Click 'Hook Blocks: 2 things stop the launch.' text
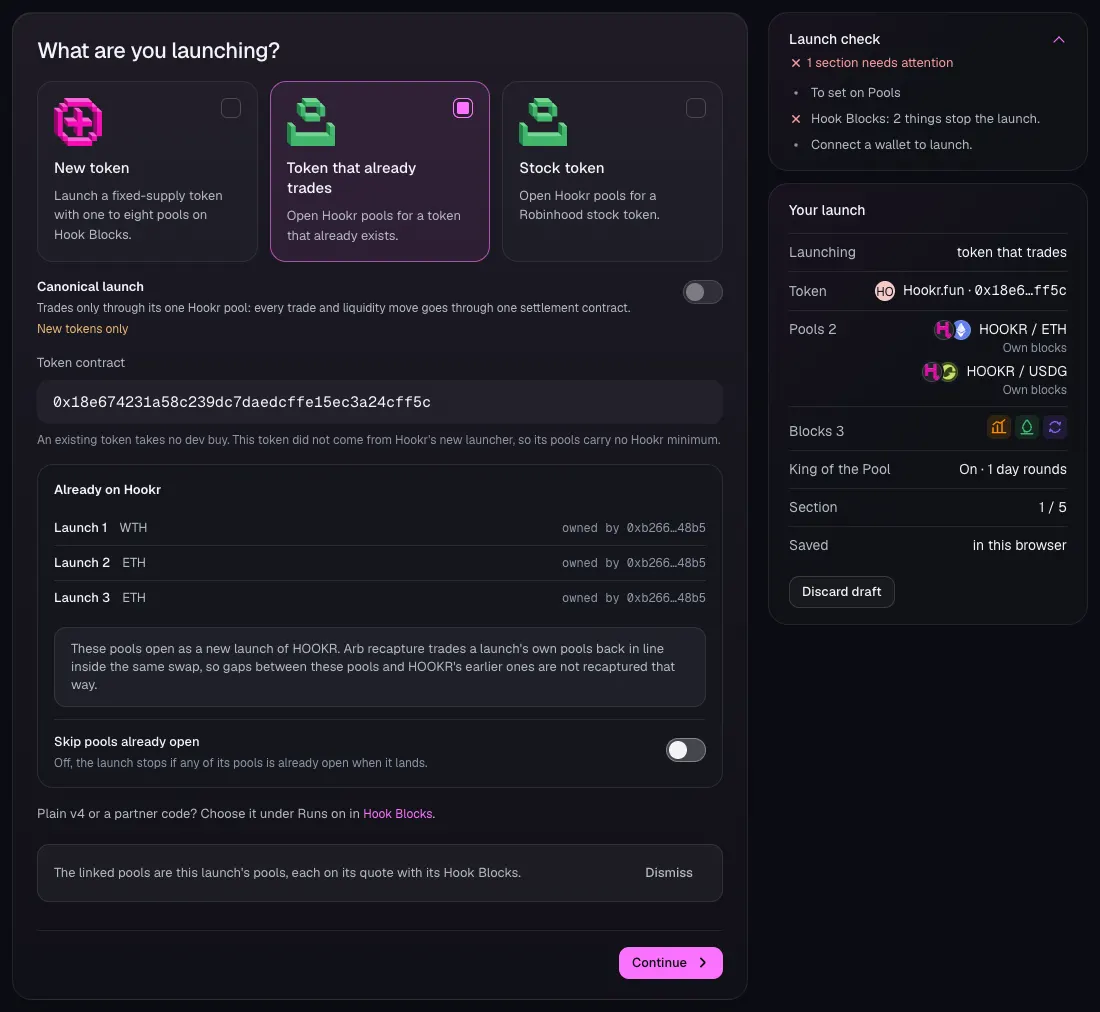The height and width of the screenshot is (1012, 1100). [925, 119]
